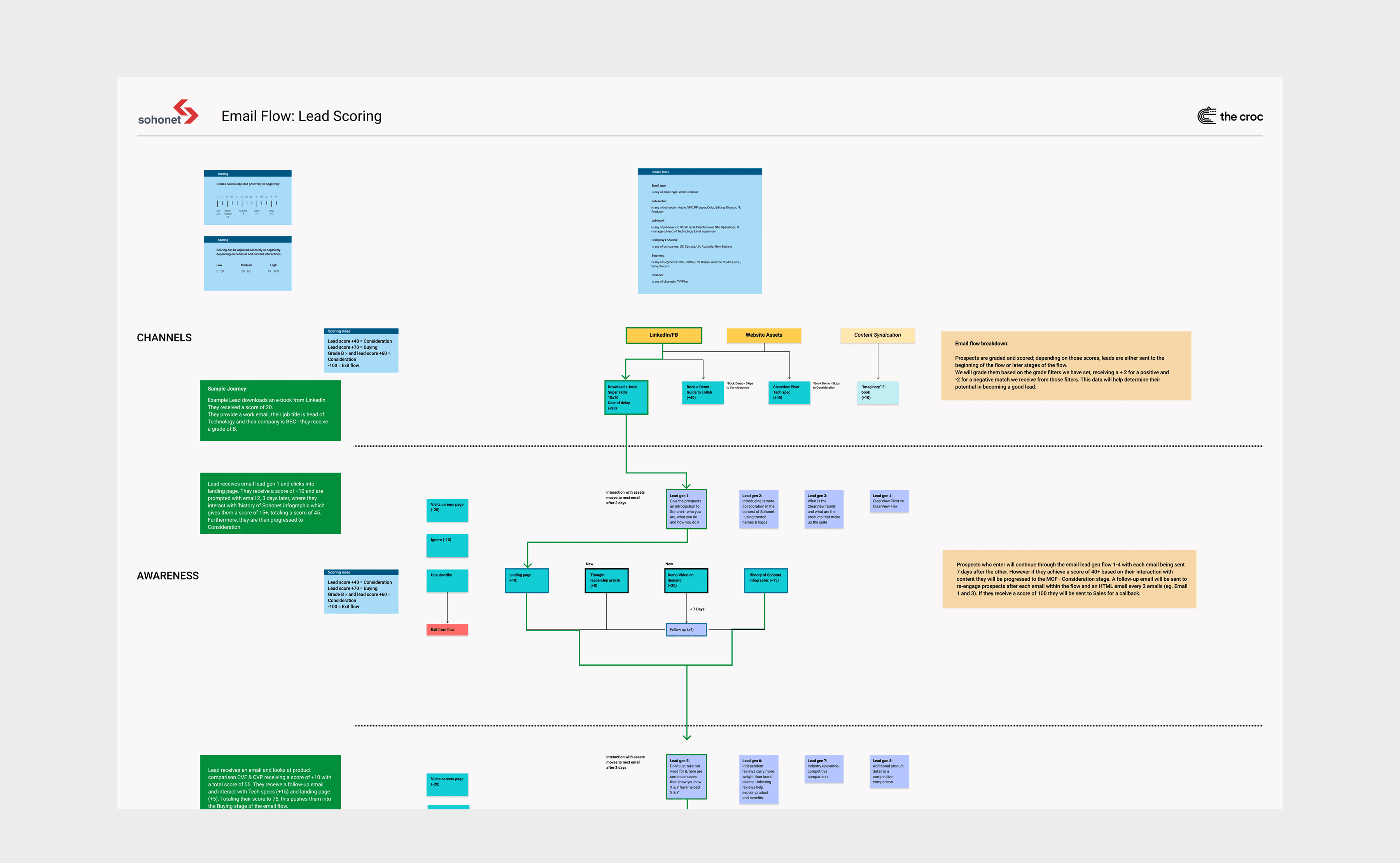
Task: Select the Thought leadership article node
Action: tap(606, 580)
